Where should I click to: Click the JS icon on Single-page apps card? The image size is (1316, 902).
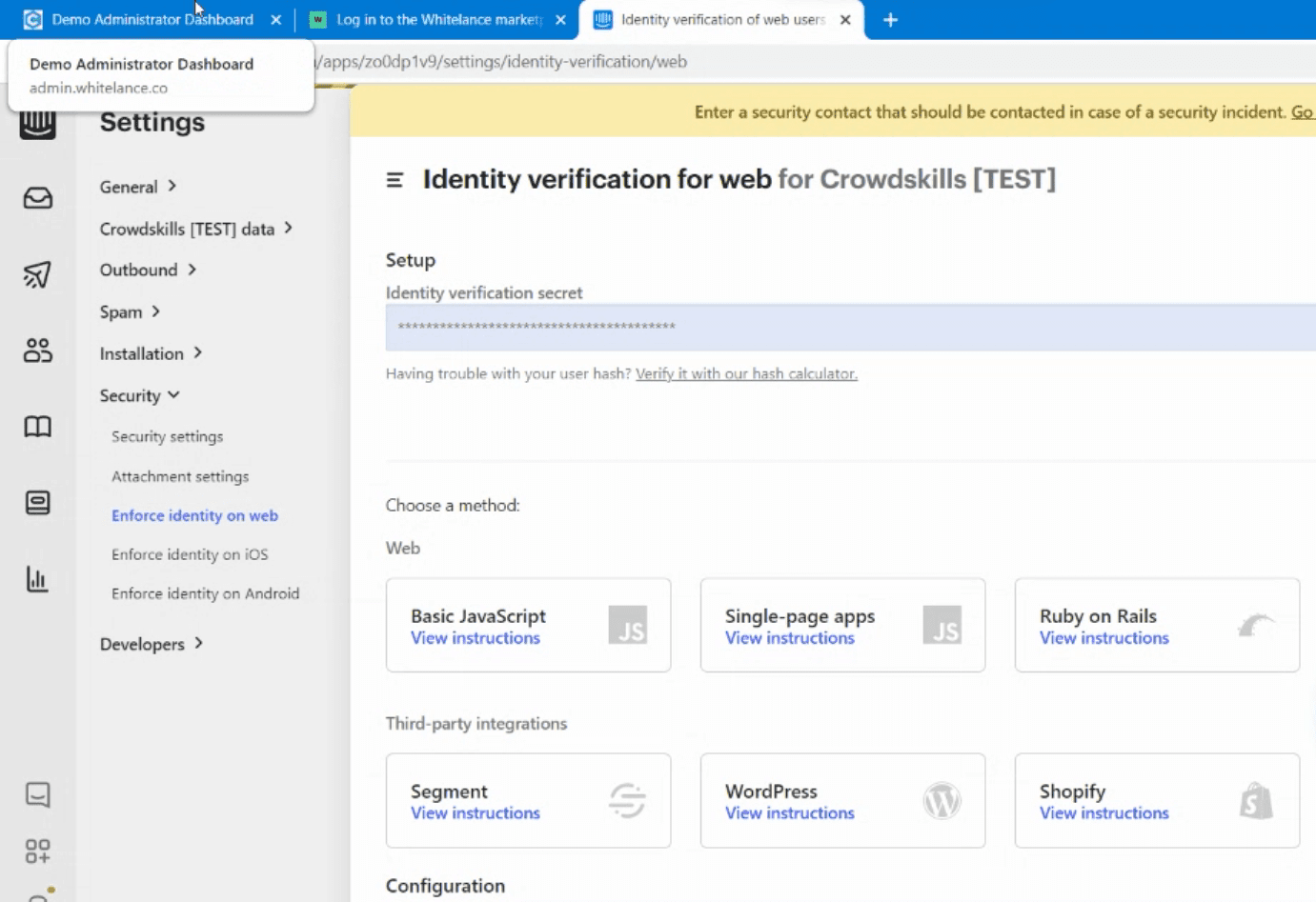tap(942, 626)
